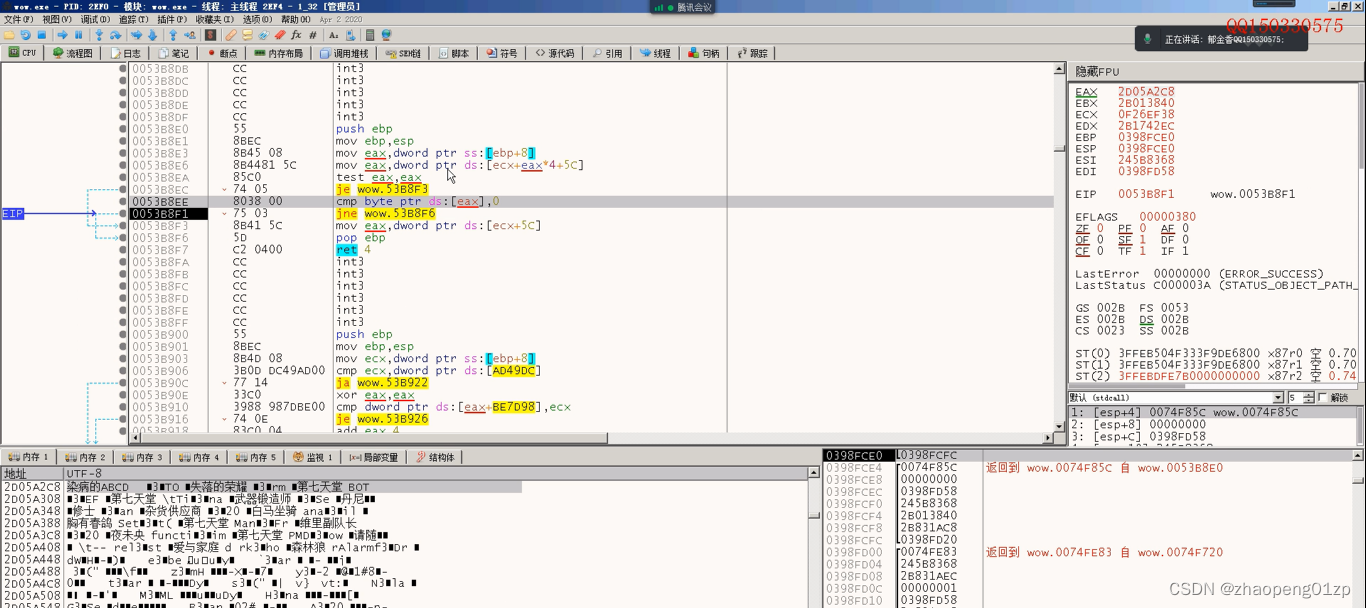Click the argument count spinner beside 5

[x=1308, y=397]
